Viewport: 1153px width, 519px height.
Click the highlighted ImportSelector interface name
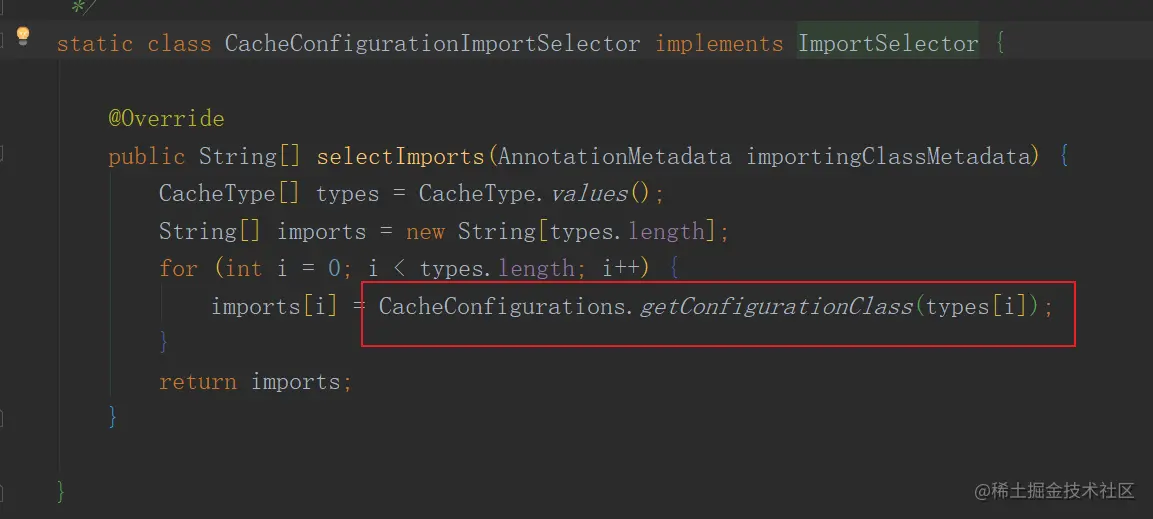888,44
